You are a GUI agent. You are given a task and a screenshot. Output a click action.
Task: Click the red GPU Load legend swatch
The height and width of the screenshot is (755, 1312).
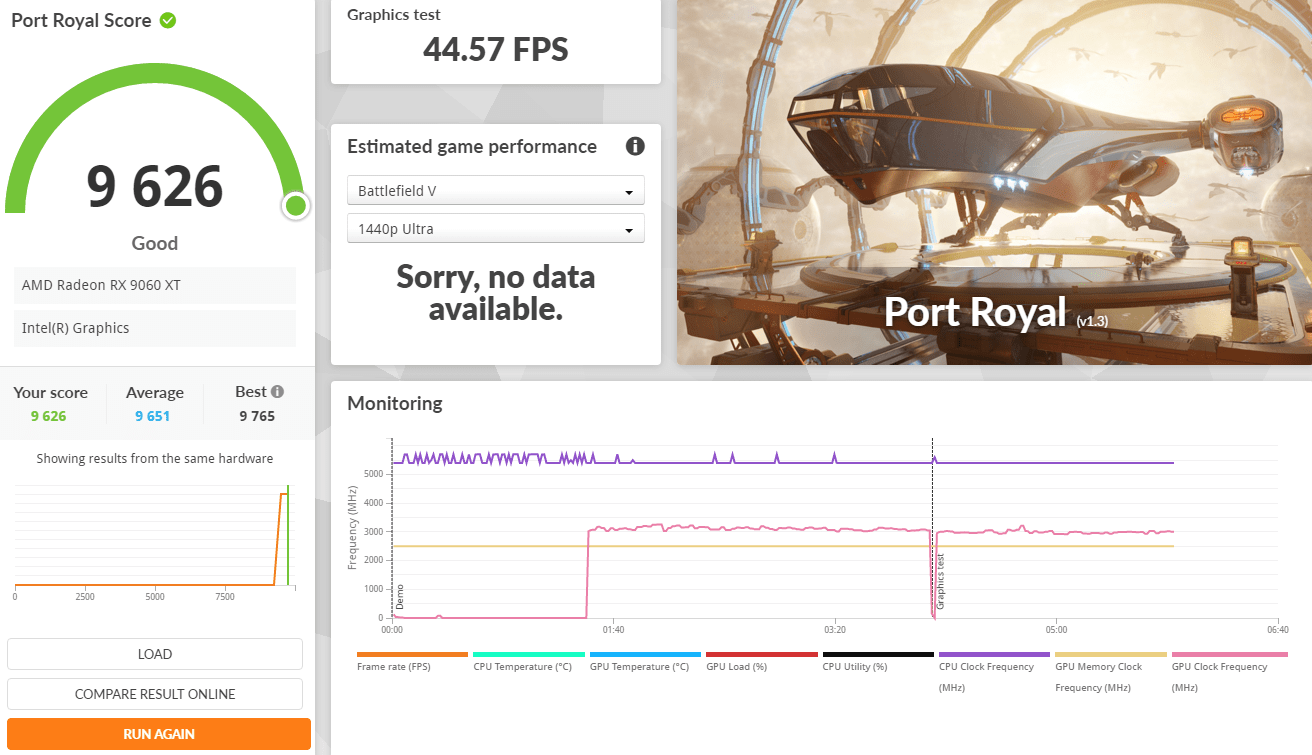pyautogui.click(x=761, y=654)
